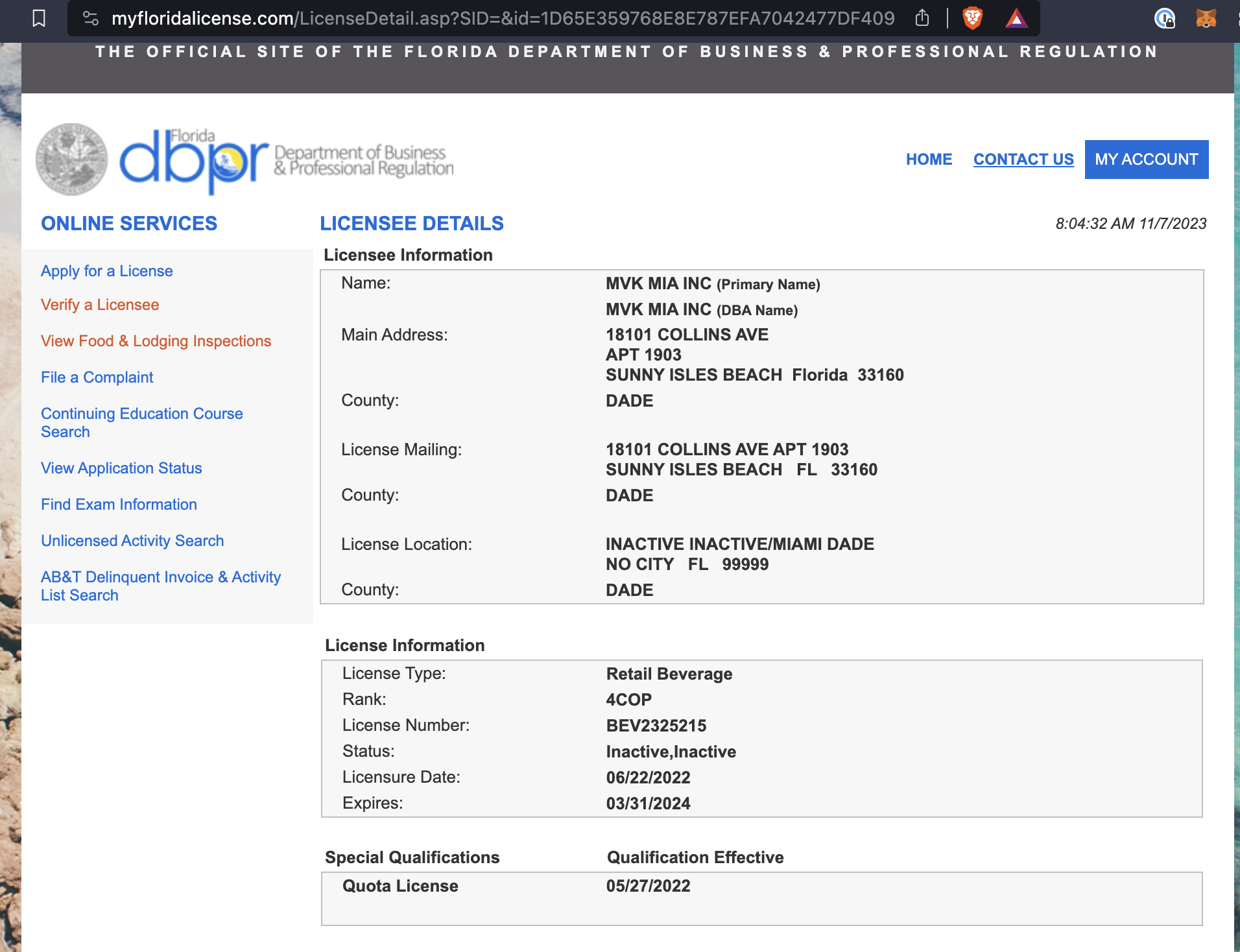Click qualification effective date 05/27/2022
Image resolution: width=1240 pixels, height=952 pixels.
(648, 886)
